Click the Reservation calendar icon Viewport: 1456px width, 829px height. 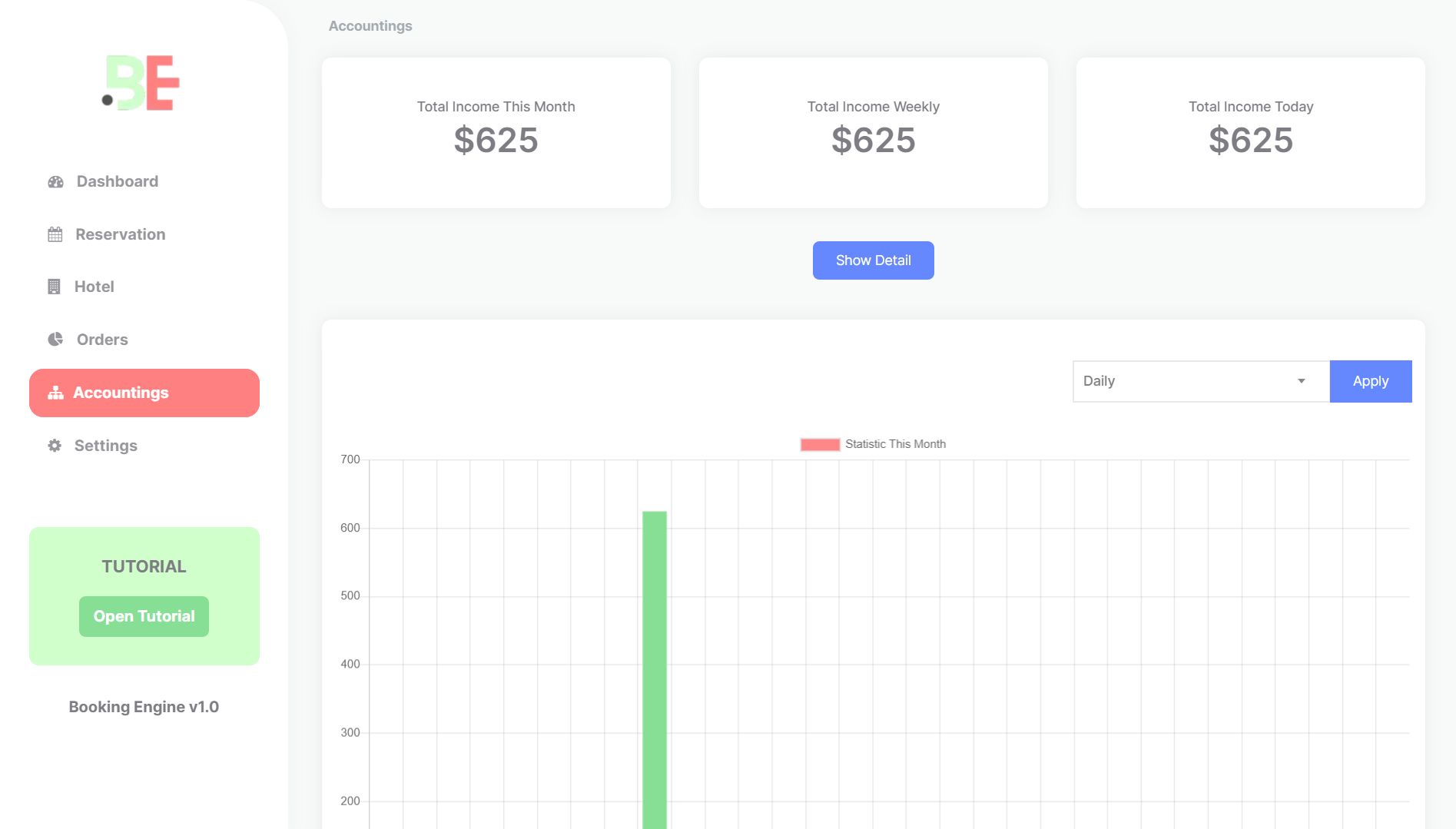point(55,234)
